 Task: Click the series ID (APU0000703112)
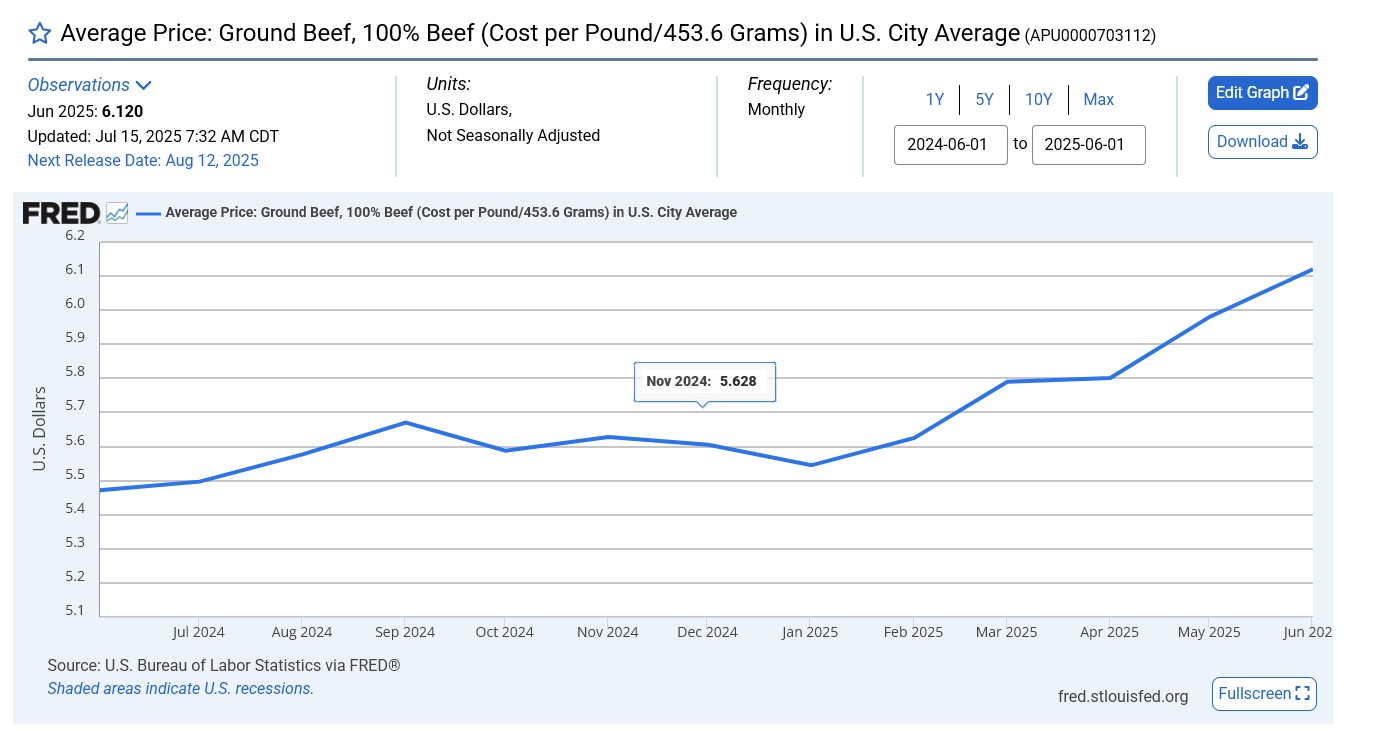(x=1090, y=36)
